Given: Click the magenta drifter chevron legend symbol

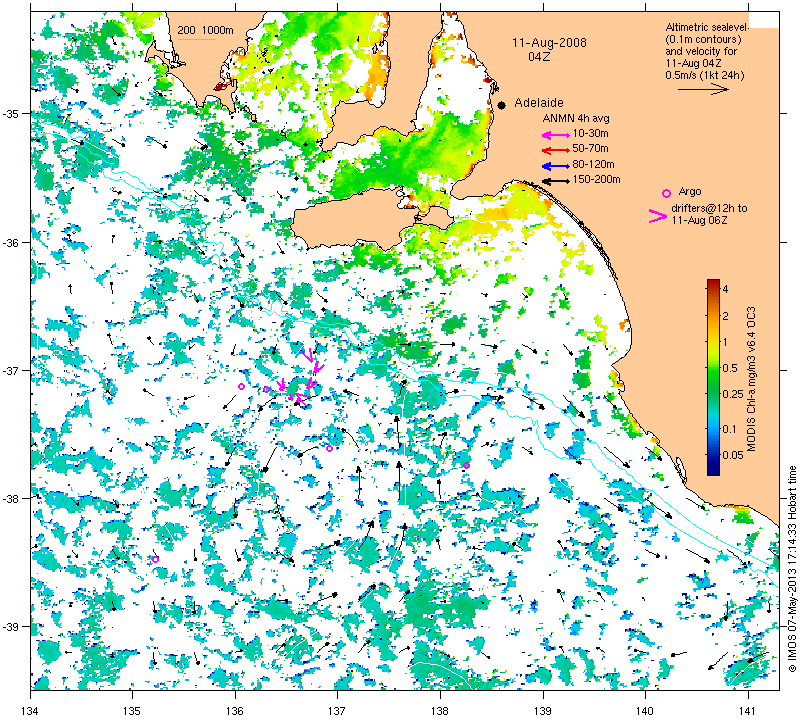Looking at the screenshot, I should click(x=657, y=216).
